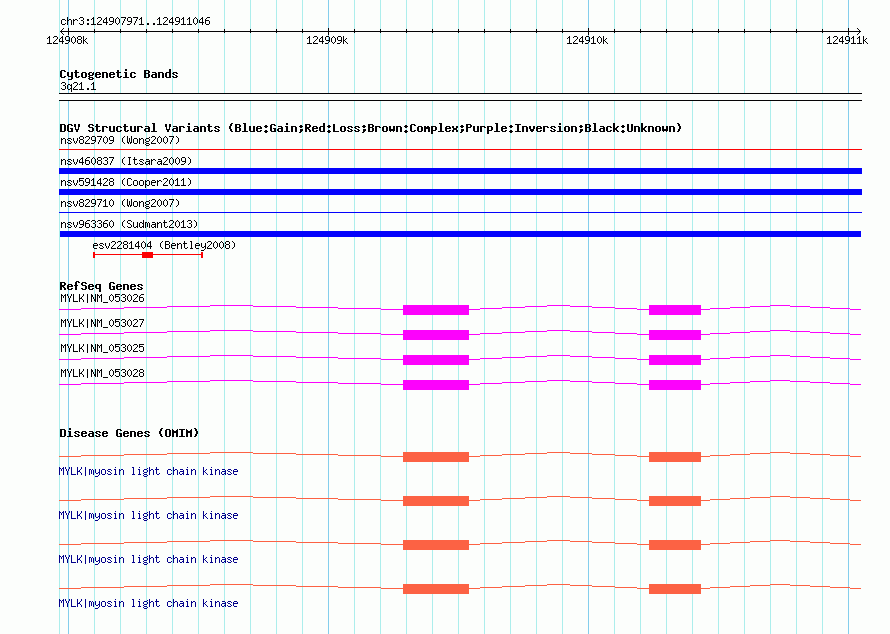Click the bottommost MYLK|myosin light chain kinase label

[148, 603]
